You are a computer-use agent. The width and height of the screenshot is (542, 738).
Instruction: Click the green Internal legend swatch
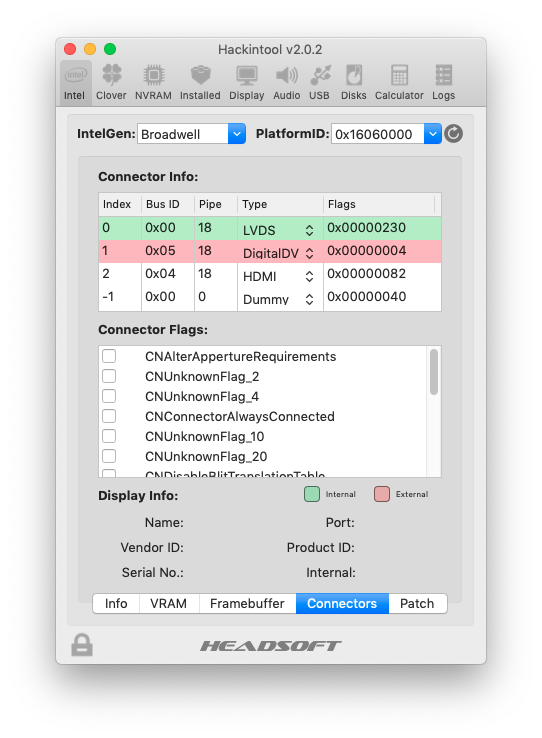312,494
